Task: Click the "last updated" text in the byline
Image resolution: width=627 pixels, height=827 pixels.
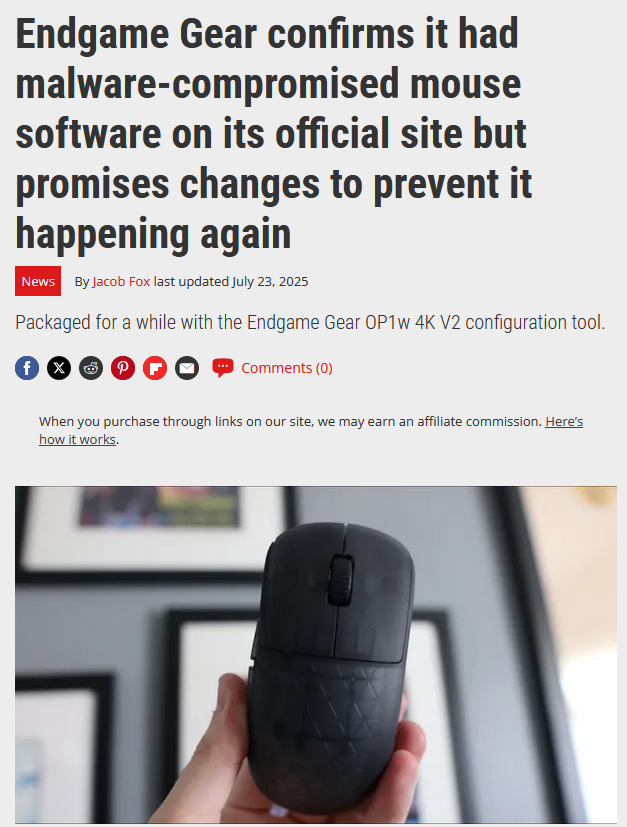Action: coord(191,282)
